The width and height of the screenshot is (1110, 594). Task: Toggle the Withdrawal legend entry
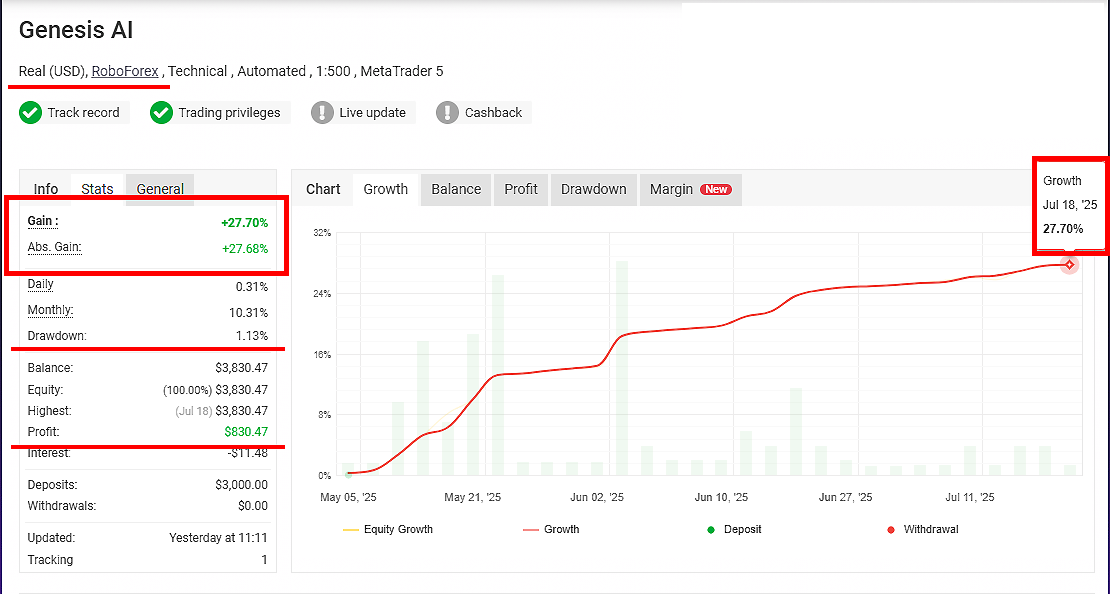click(922, 529)
